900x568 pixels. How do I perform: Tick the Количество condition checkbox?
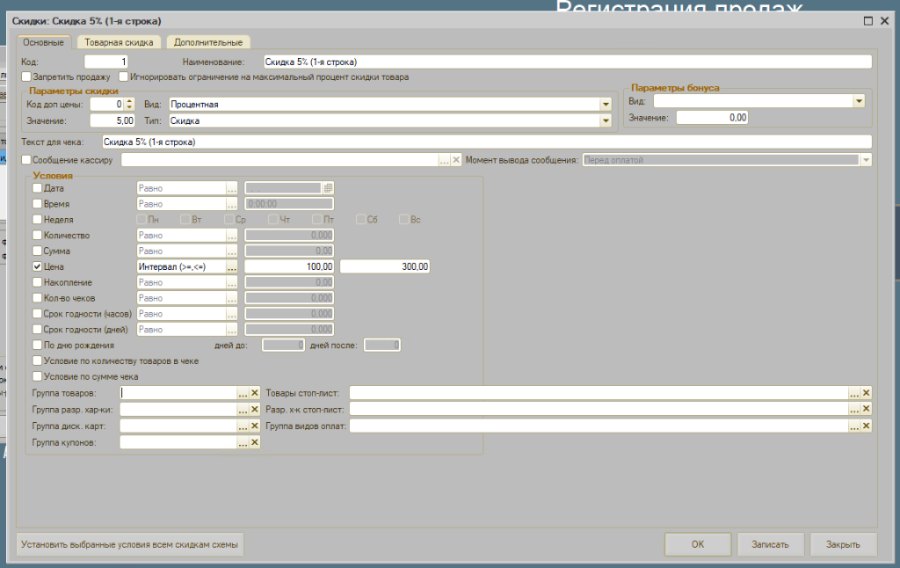(37, 235)
